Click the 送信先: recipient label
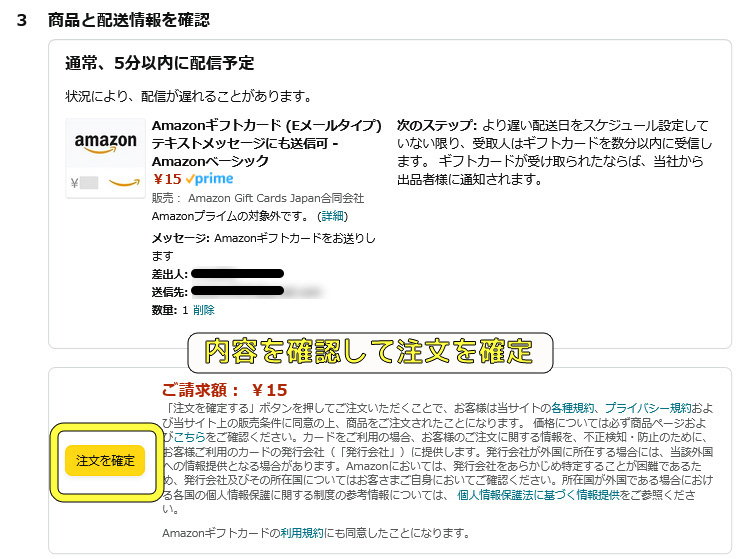752x559 pixels. coord(170,292)
